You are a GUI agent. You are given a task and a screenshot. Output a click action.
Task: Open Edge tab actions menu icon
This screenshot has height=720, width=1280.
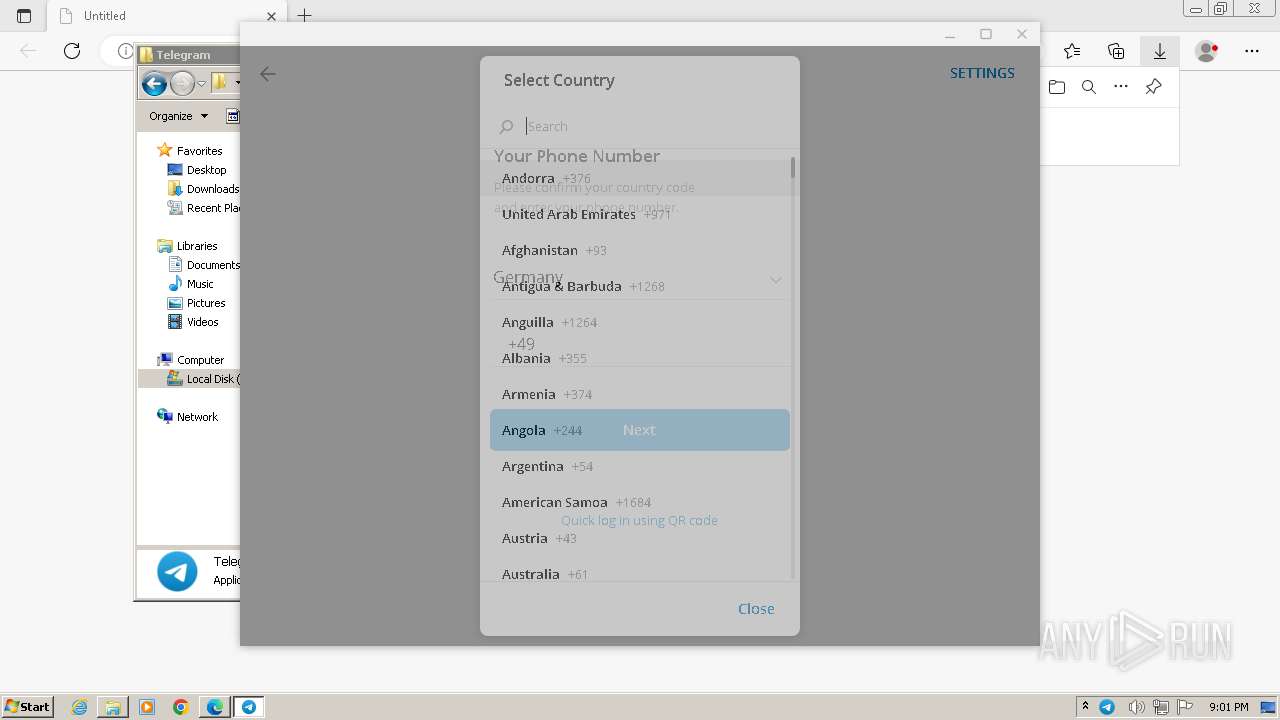(24, 16)
